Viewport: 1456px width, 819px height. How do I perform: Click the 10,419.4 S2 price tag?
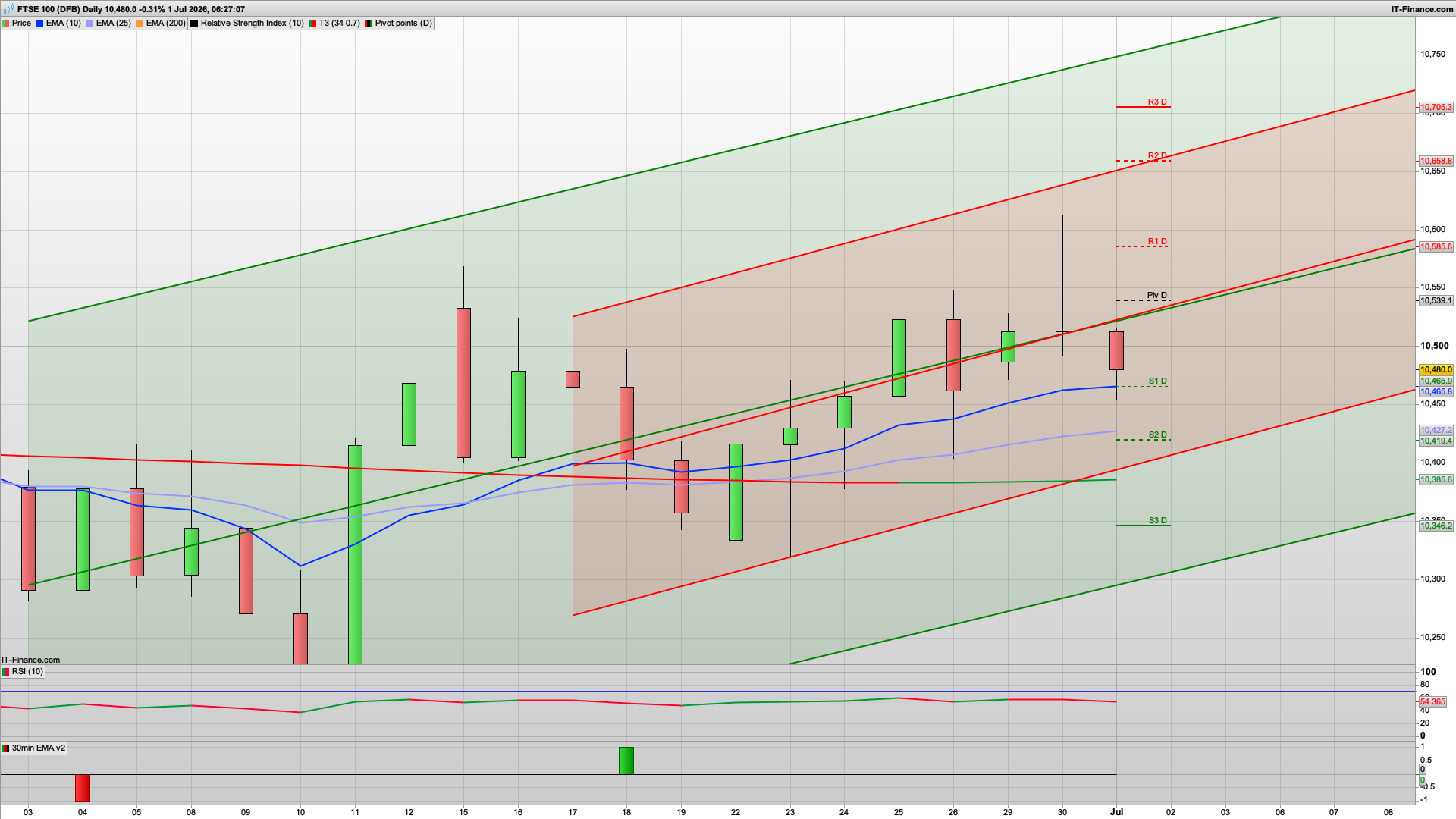pyautogui.click(x=1436, y=441)
